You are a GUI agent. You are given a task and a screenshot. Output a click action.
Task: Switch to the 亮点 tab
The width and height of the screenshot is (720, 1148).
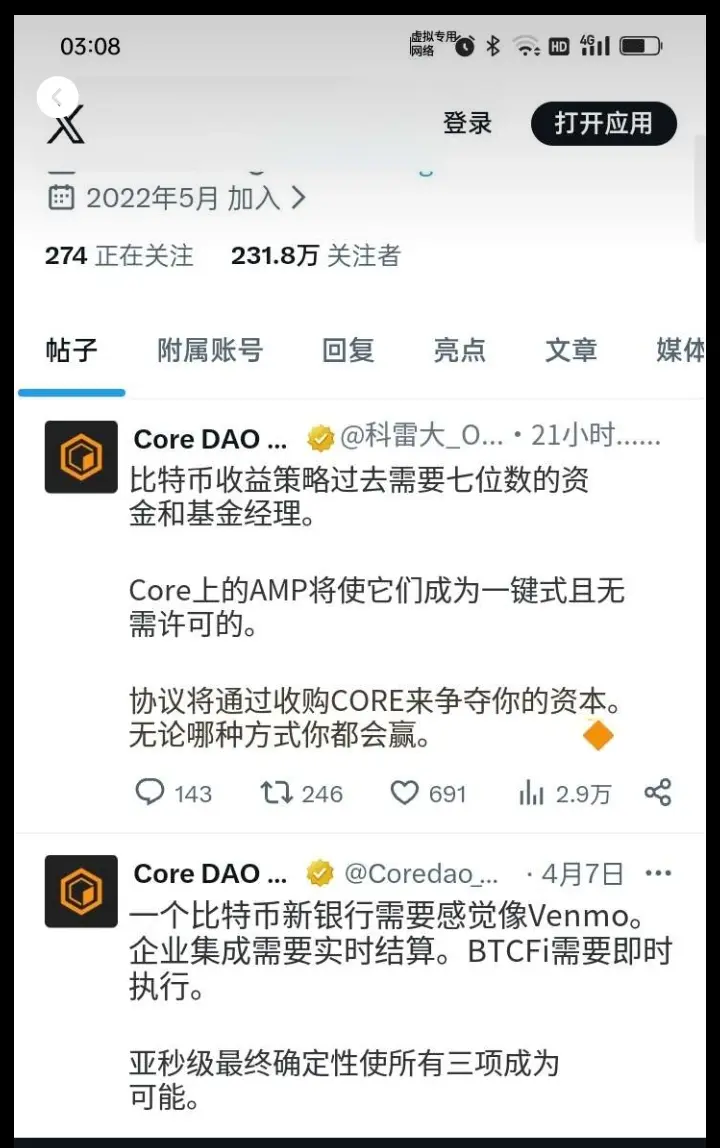459,350
